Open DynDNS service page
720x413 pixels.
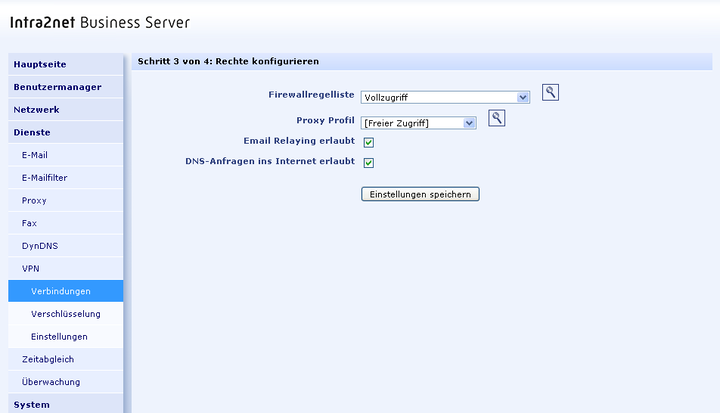click(x=66, y=246)
